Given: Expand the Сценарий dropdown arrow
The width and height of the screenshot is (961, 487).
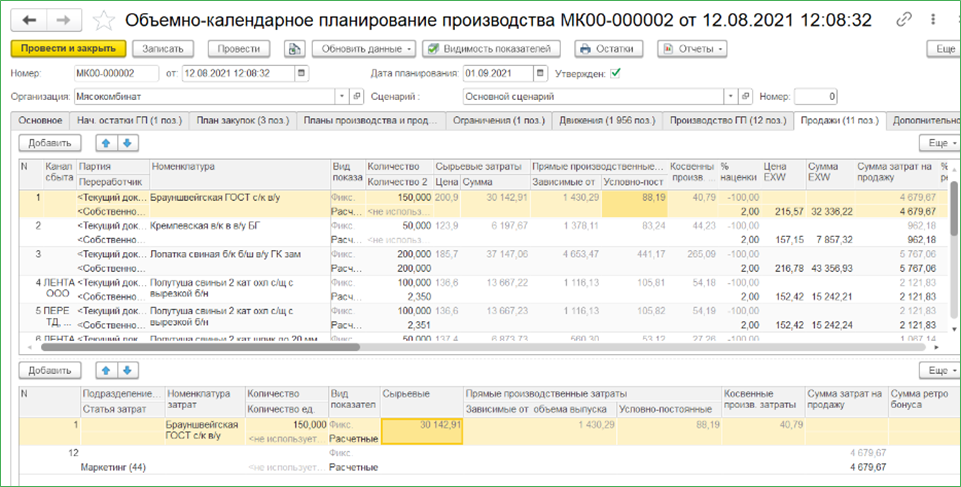Looking at the screenshot, I should [x=731, y=96].
